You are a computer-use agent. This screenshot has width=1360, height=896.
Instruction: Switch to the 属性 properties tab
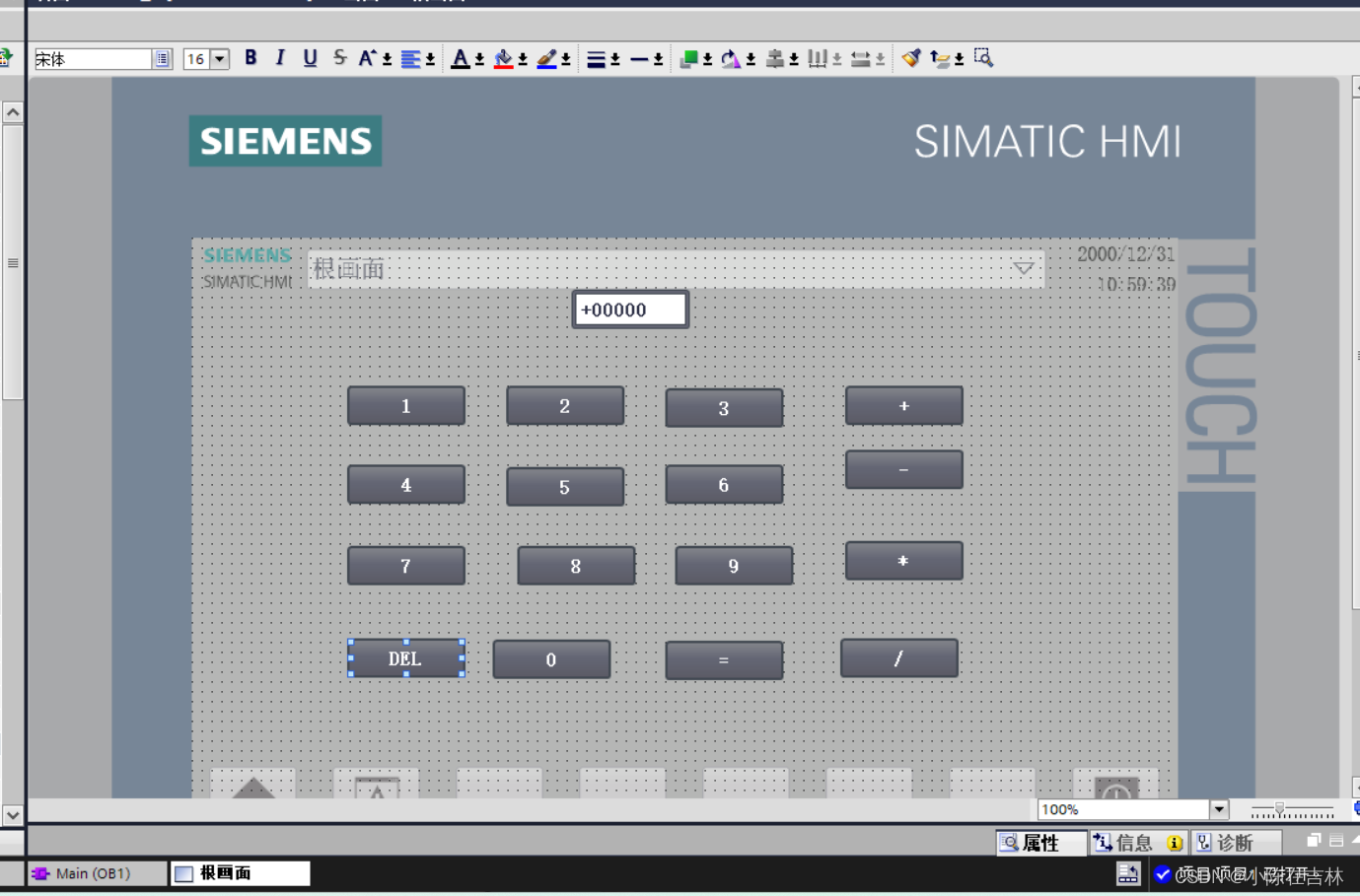click(1041, 843)
